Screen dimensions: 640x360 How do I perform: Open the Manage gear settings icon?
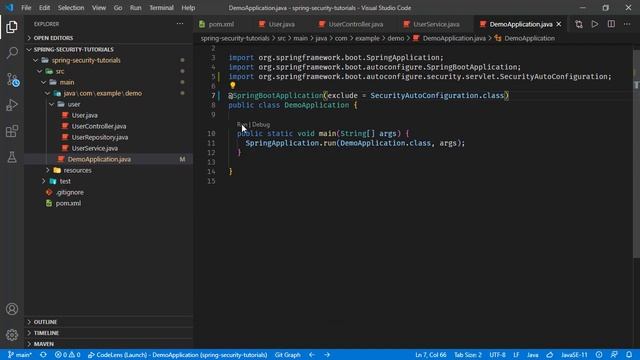click(x=12, y=335)
